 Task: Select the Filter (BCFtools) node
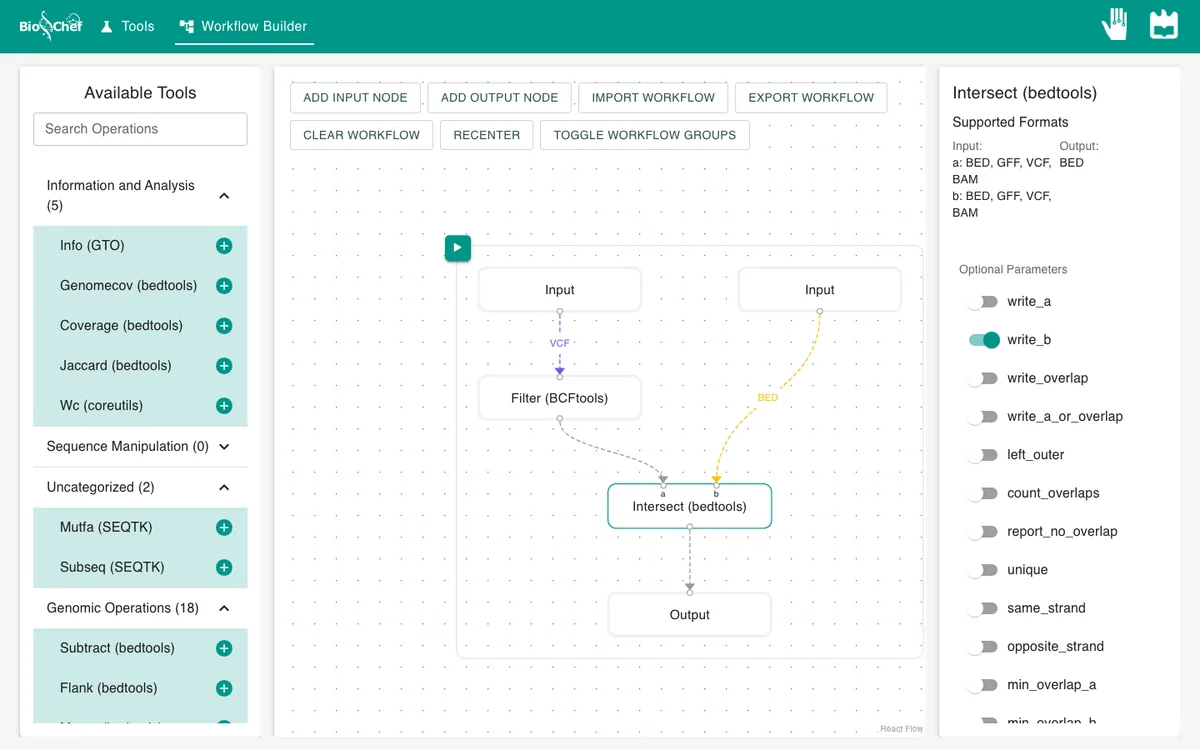click(x=560, y=398)
